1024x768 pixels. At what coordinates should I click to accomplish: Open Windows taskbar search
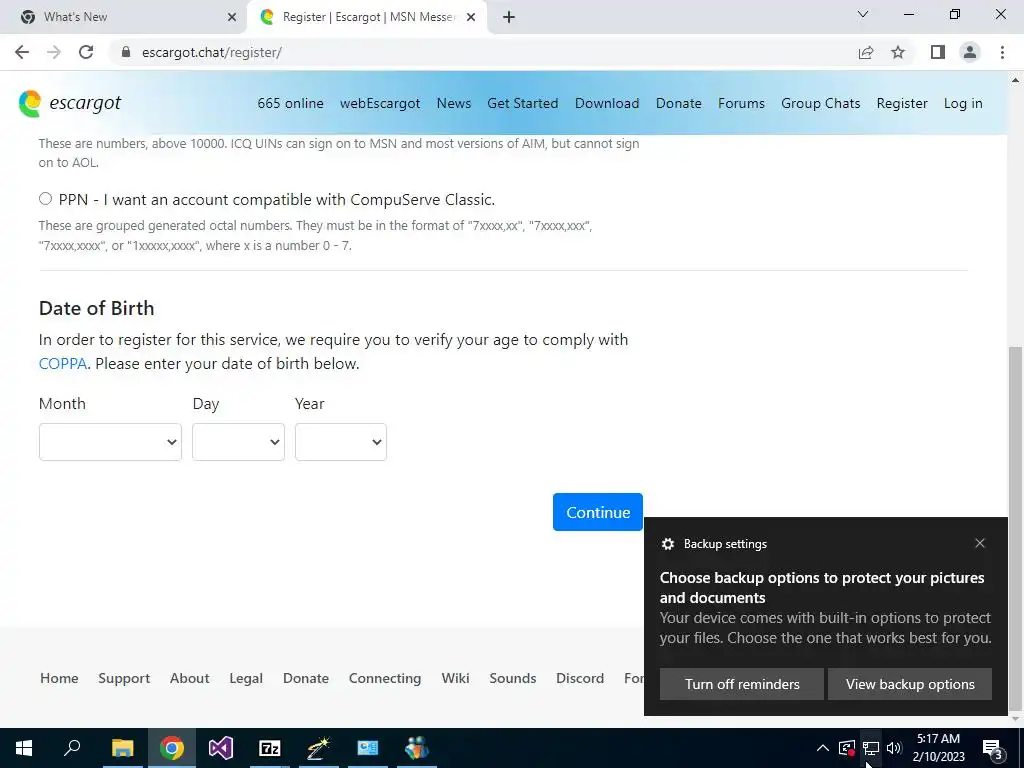[x=72, y=747]
